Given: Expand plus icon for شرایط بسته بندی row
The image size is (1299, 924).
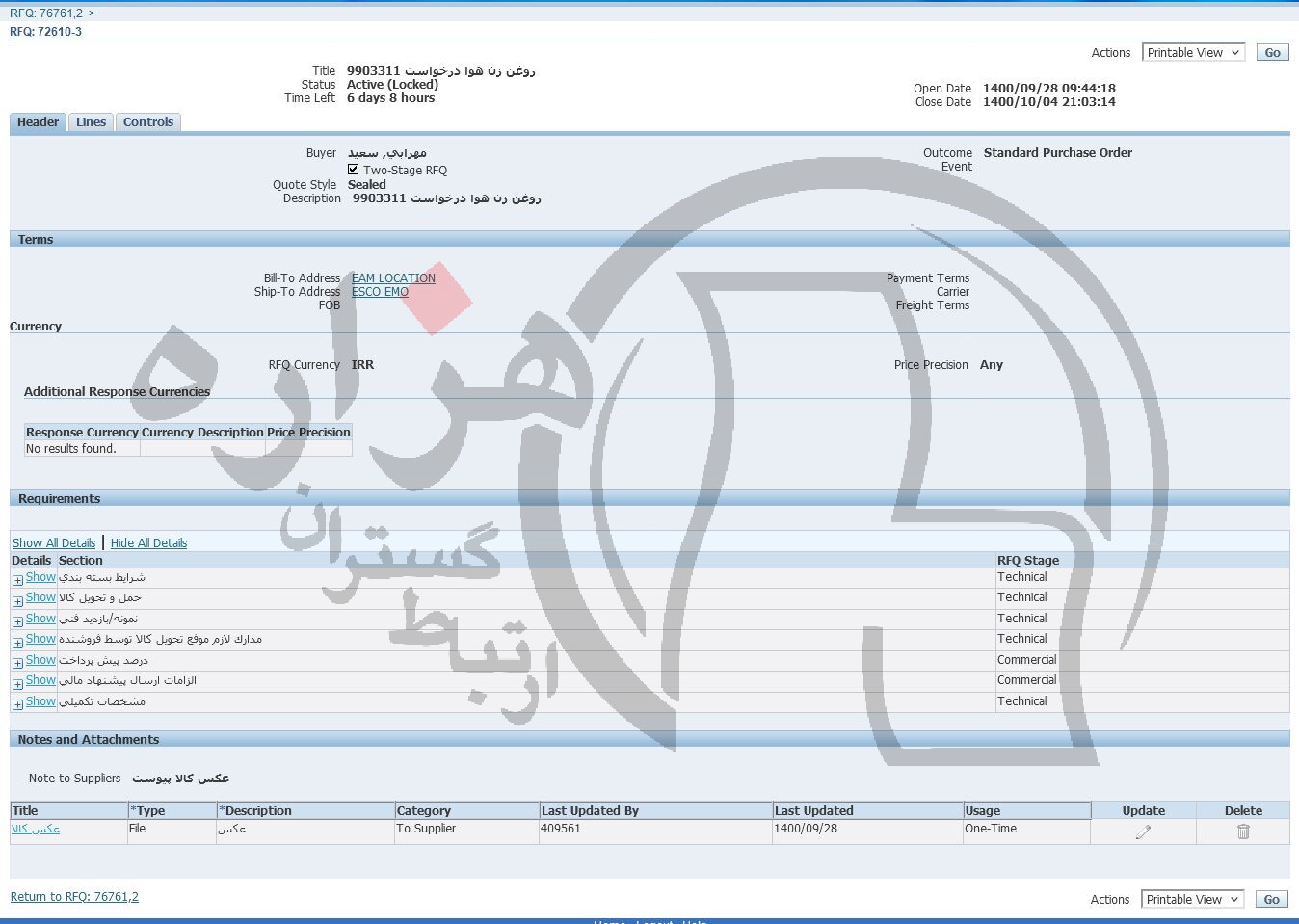Looking at the screenshot, I should (x=17, y=580).
